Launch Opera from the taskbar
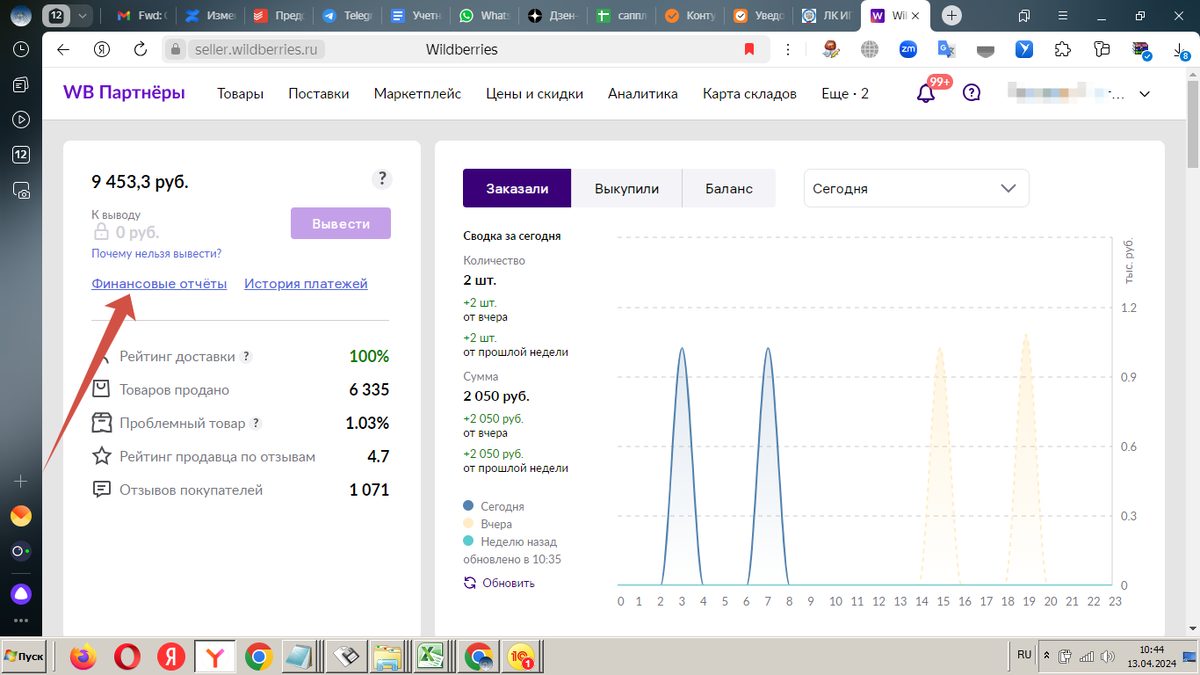The image size is (1200, 675). click(127, 656)
